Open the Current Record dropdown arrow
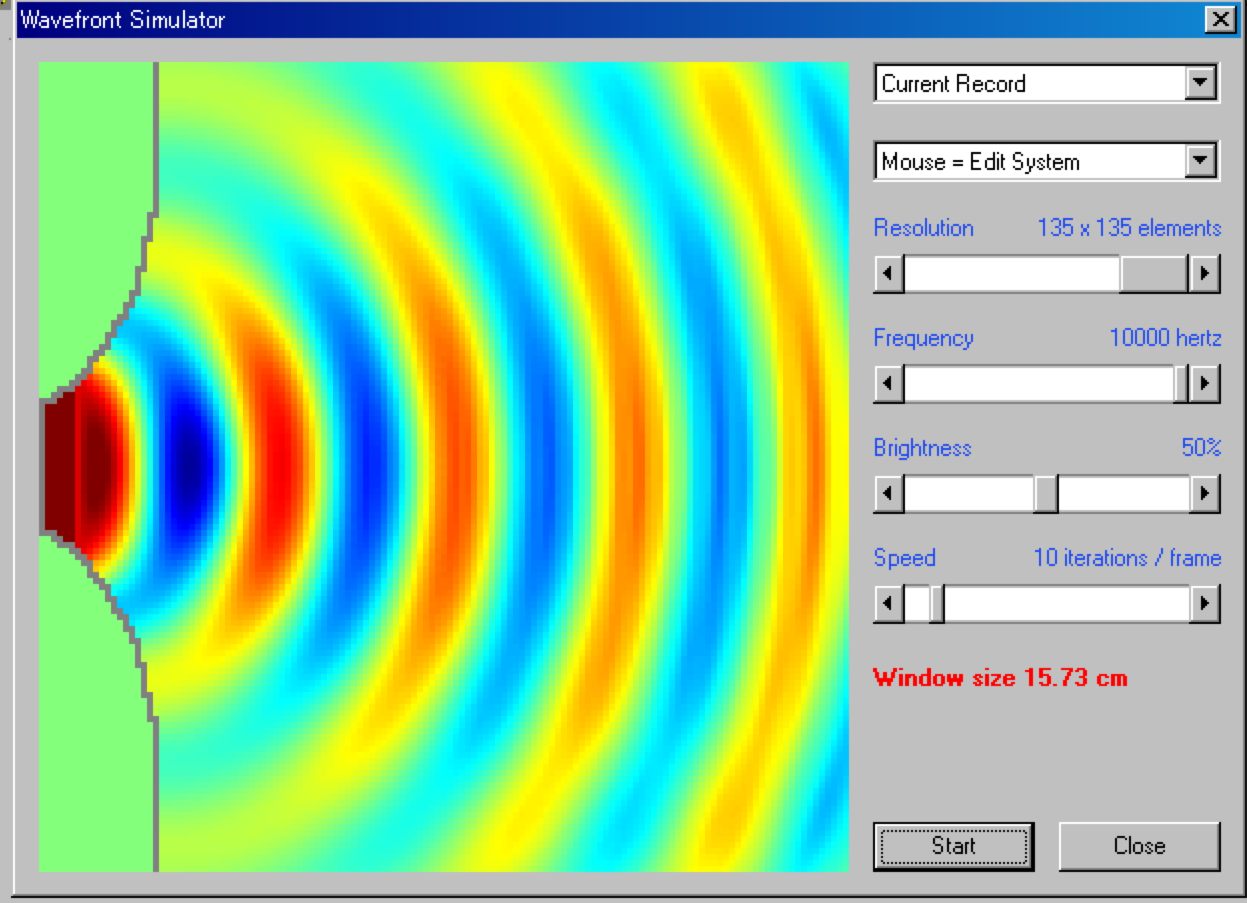The width and height of the screenshot is (1247, 903). click(1200, 83)
